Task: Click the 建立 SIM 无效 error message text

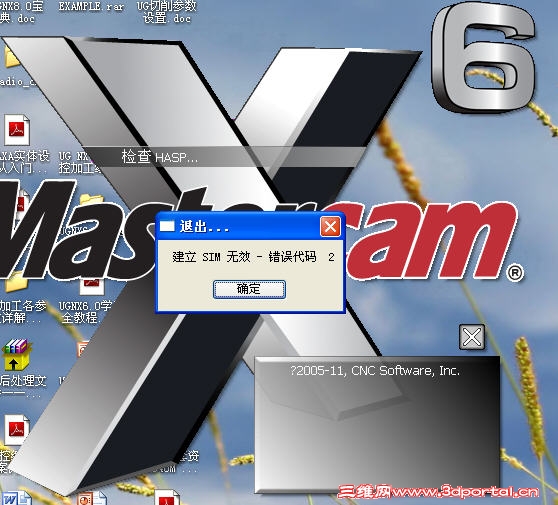Action: pyautogui.click(x=253, y=257)
